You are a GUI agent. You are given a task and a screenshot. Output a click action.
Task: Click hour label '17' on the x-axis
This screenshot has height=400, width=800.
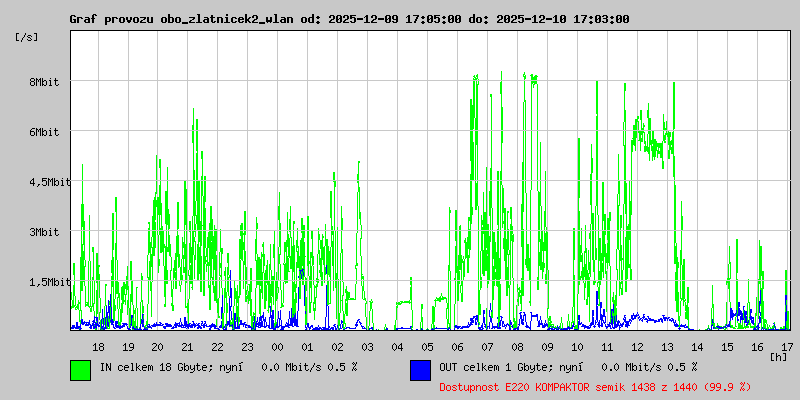[x=786, y=347]
